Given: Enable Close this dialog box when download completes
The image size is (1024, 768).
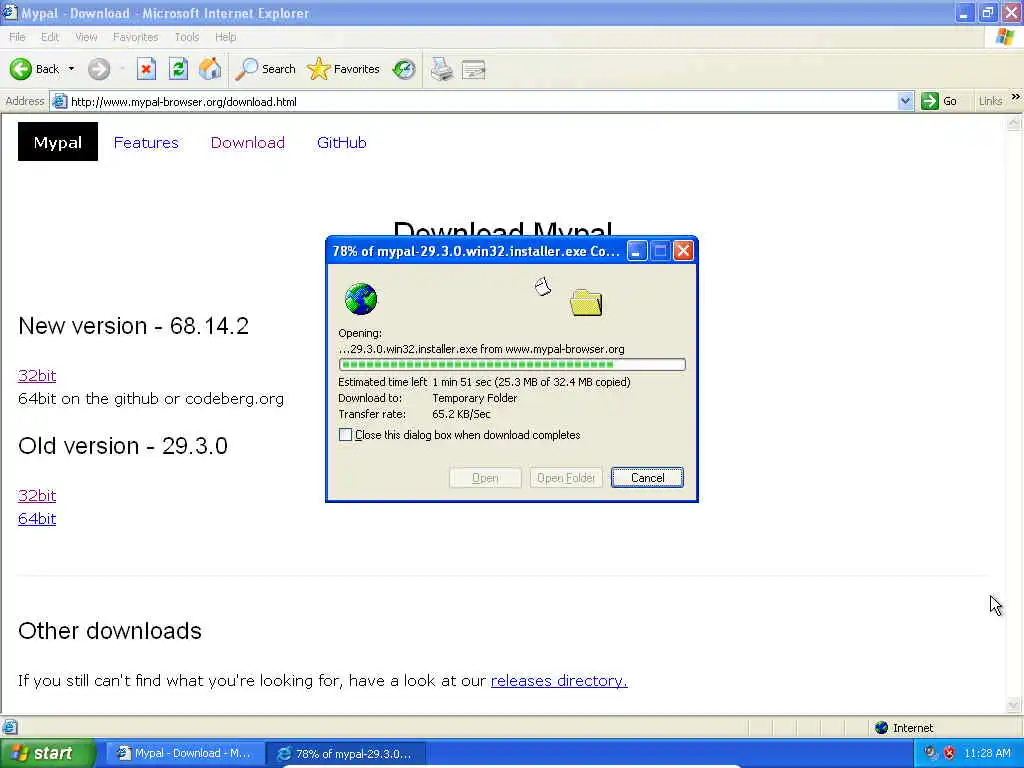Looking at the screenshot, I should [x=345, y=435].
